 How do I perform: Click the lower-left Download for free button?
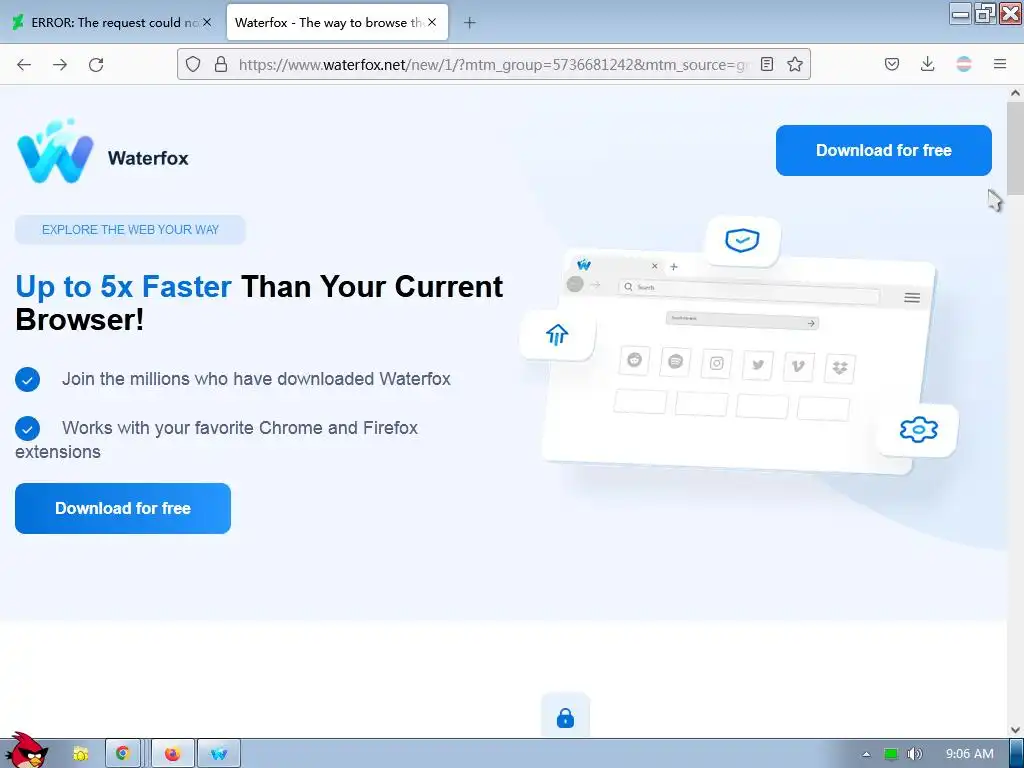pos(123,508)
